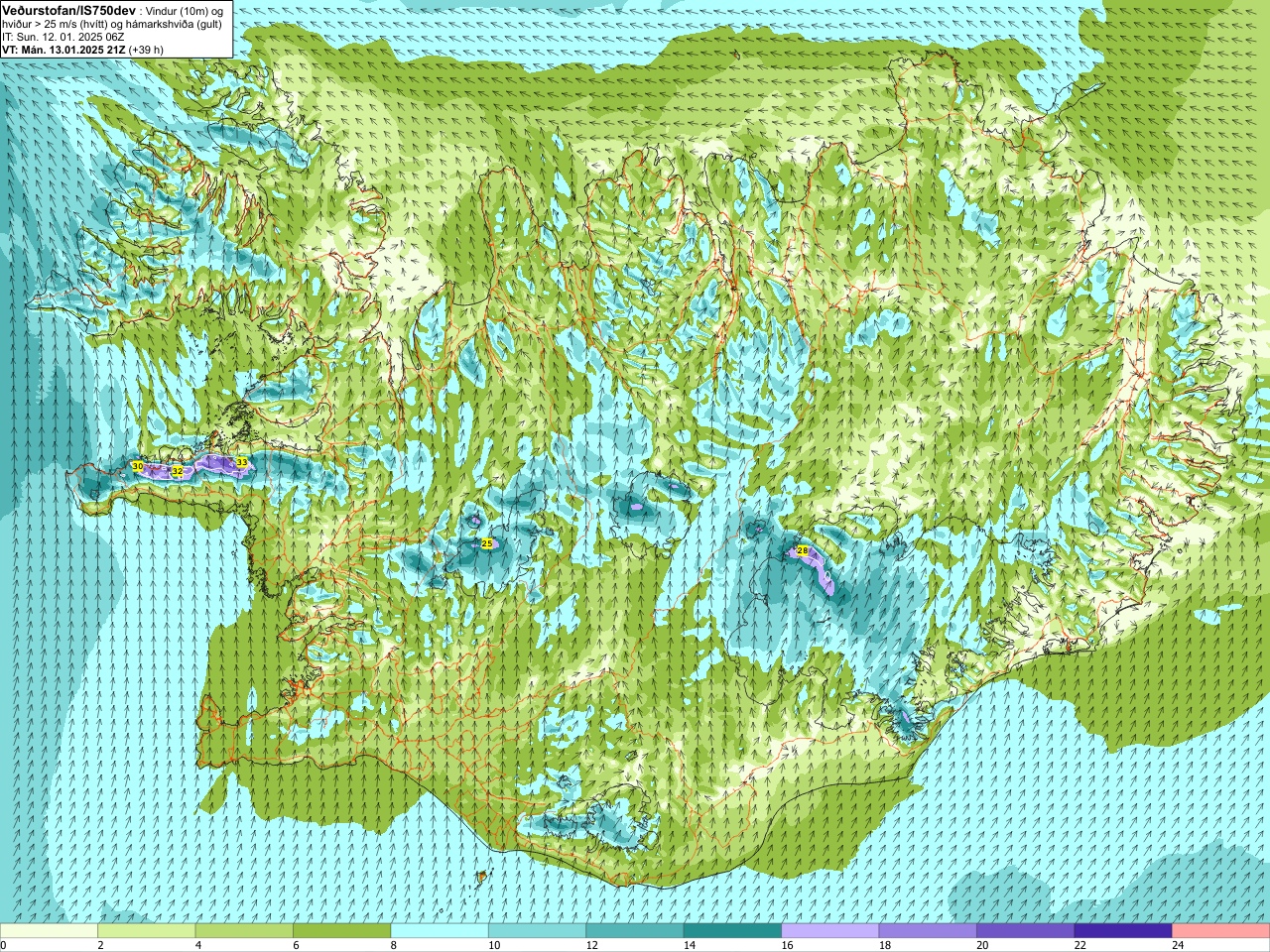The width and height of the screenshot is (1270, 952).
Task: Click the pale cream 0–2 m/s legend swatch
Action: coord(49,931)
